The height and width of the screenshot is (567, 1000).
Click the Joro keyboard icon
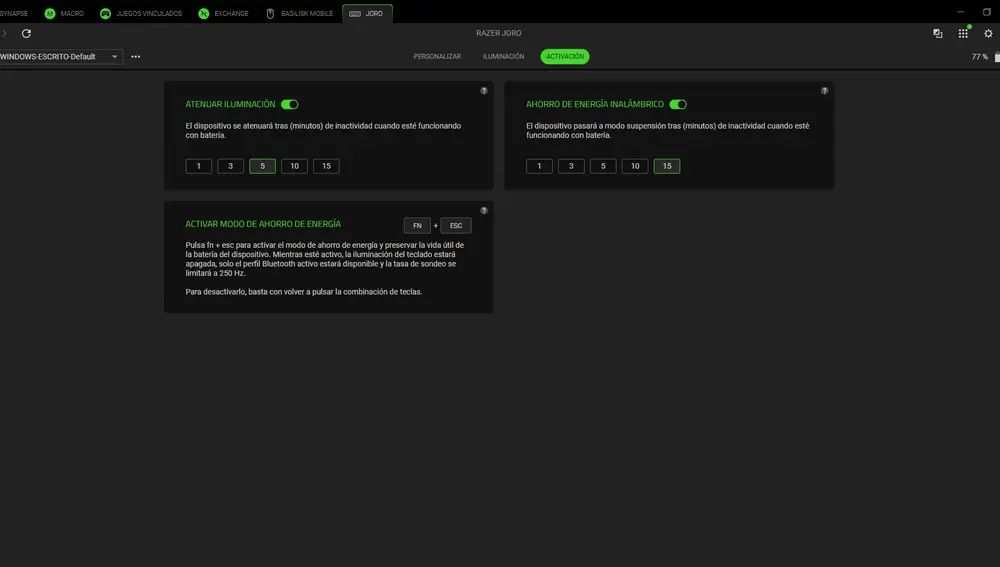tap(355, 13)
